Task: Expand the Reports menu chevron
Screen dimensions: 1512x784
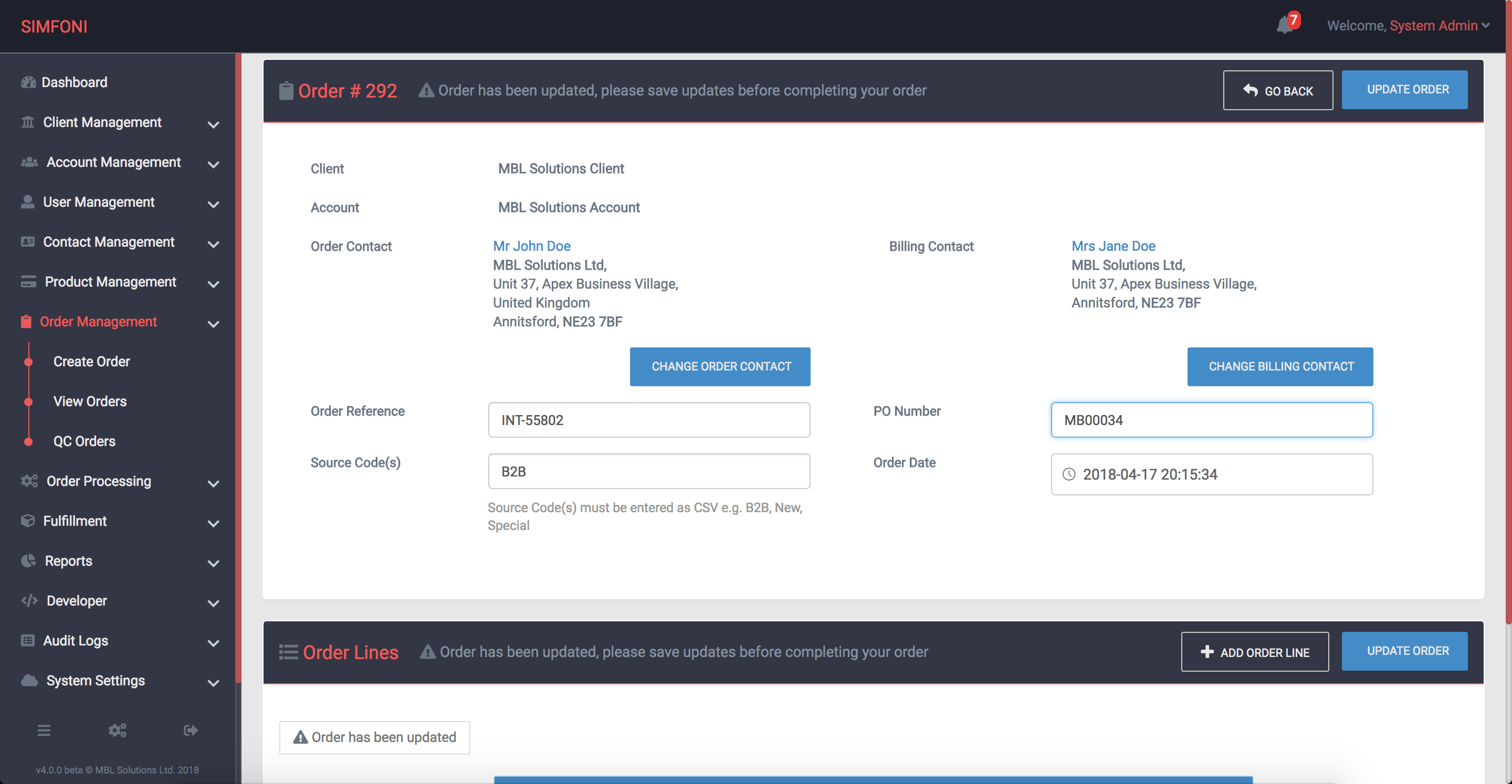Action: pyautogui.click(x=214, y=564)
